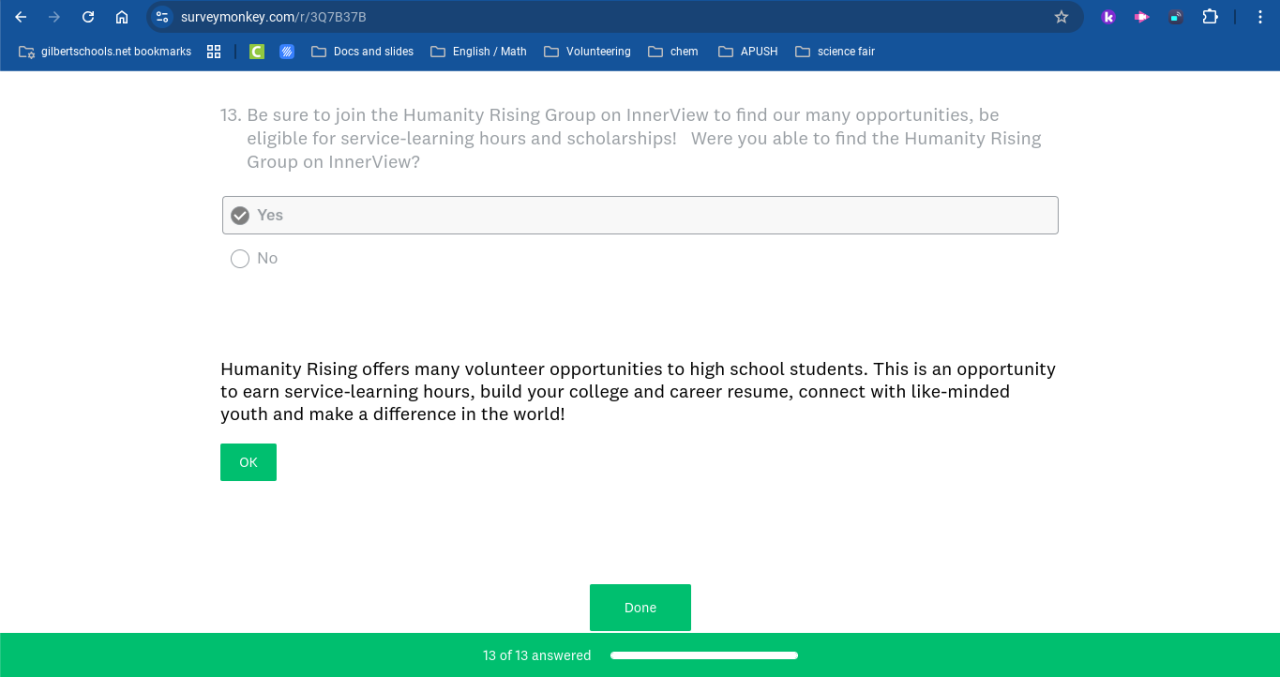Open the dark square extension icon
This screenshot has height=677, width=1280.
(1176, 17)
